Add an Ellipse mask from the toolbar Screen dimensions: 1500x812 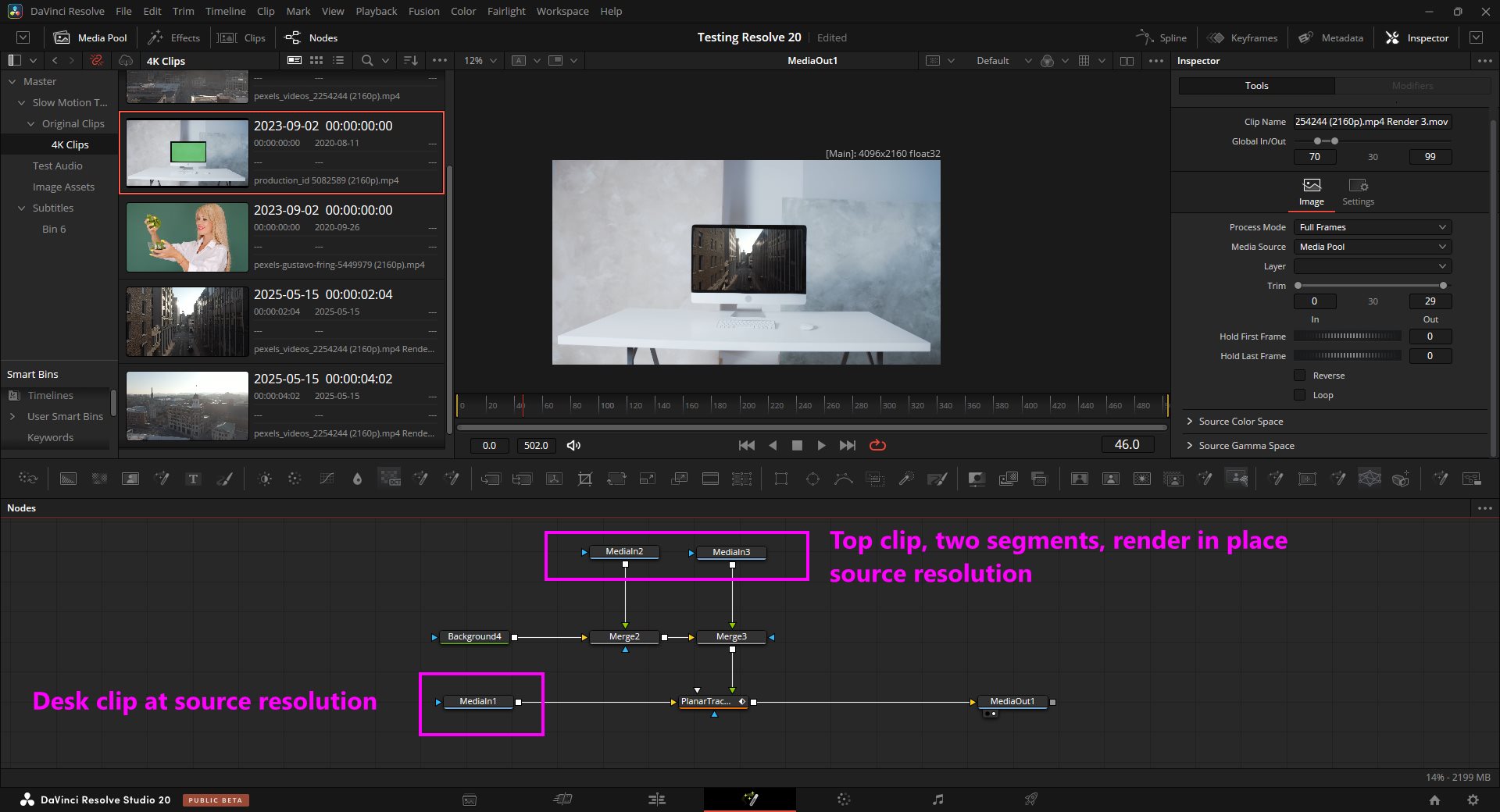pyautogui.click(x=812, y=479)
